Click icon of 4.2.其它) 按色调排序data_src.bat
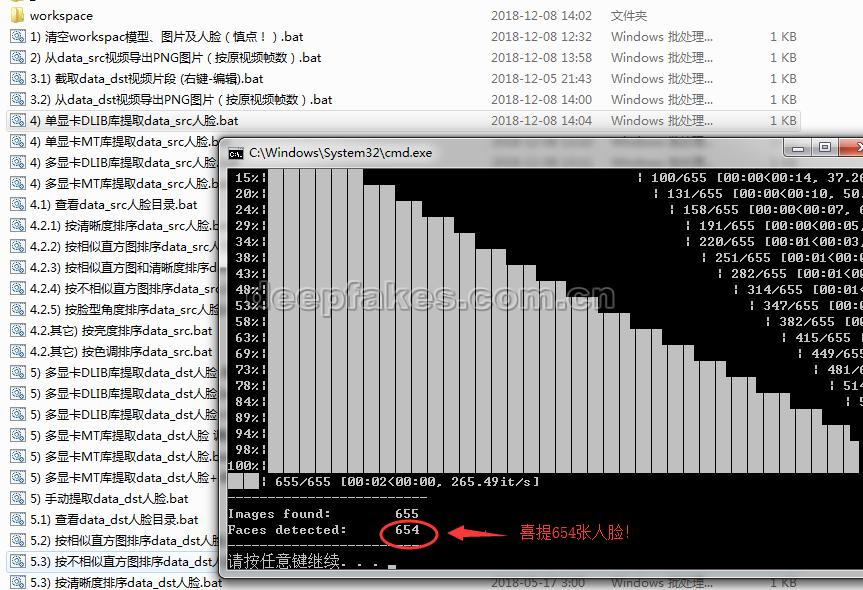Viewport: 863px width, 590px height. coord(18,351)
